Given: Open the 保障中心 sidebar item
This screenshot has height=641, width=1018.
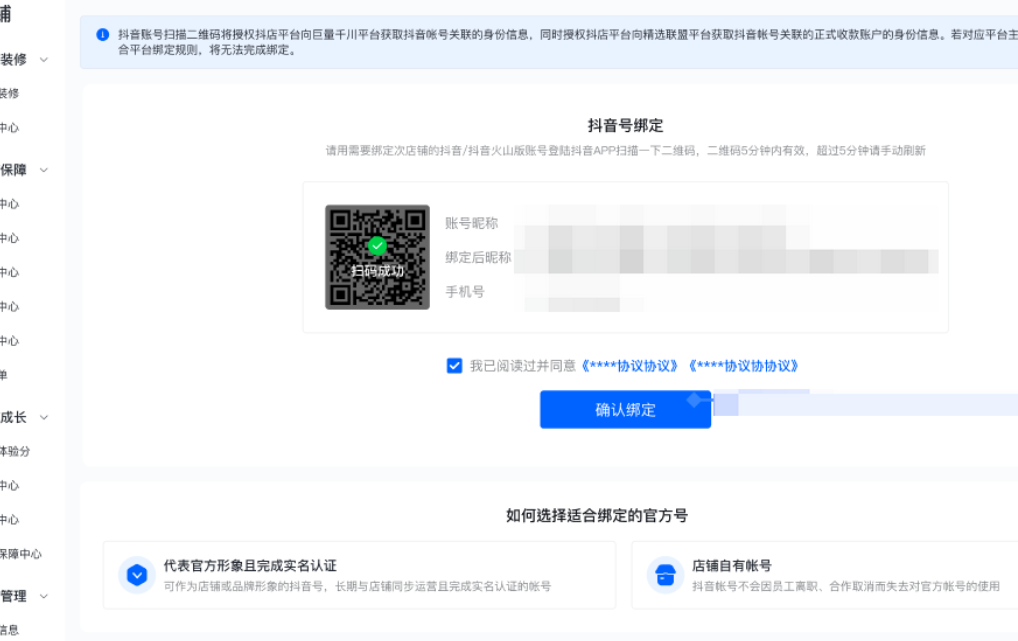Looking at the screenshot, I should click(20, 554).
